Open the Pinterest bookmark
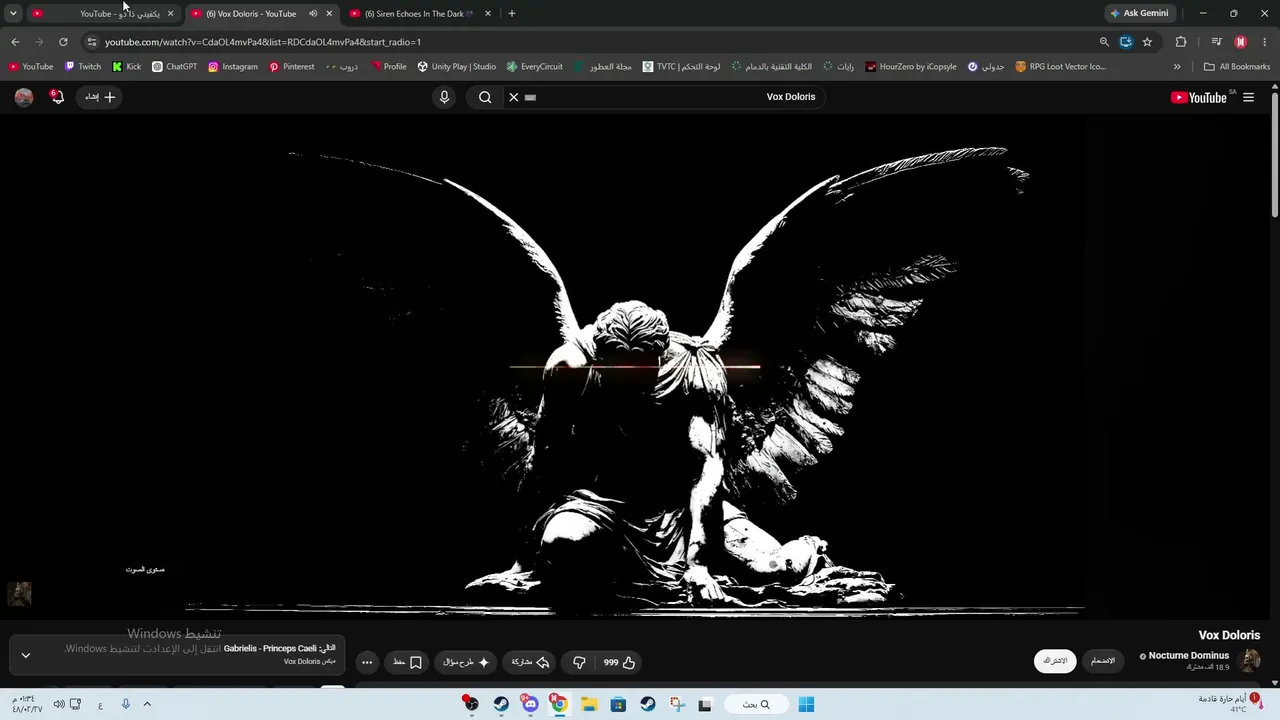This screenshot has height=720, width=1280. pyautogui.click(x=292, y=67)
